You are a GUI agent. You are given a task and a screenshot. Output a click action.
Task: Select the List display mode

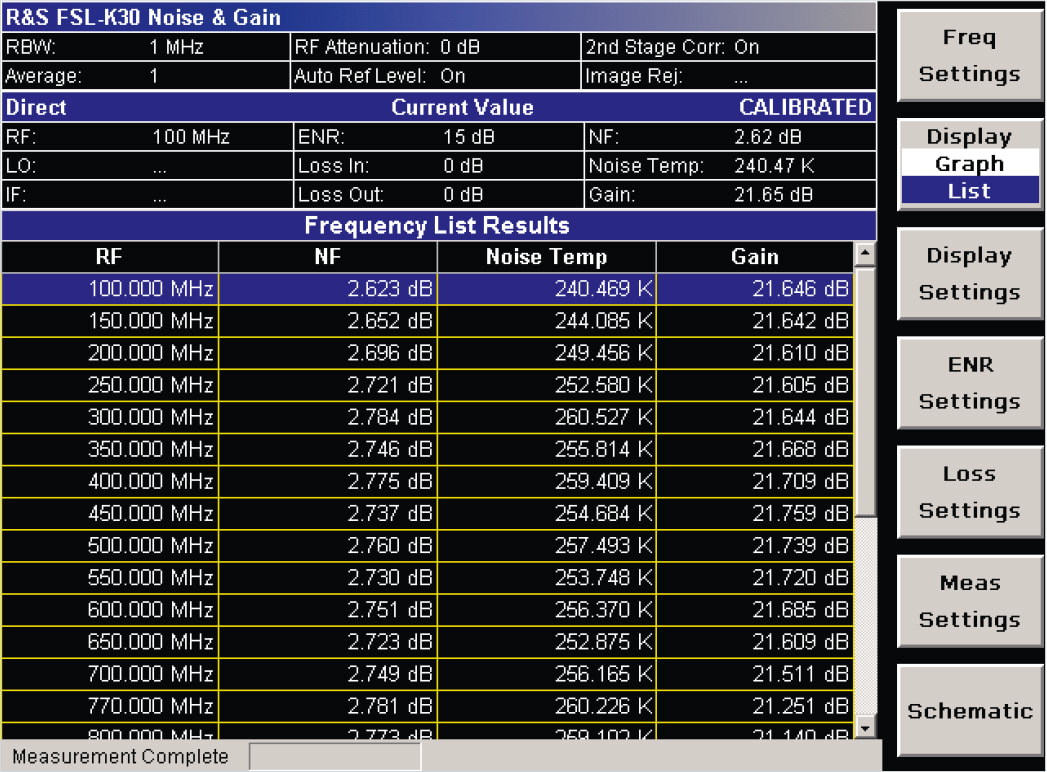969,187
